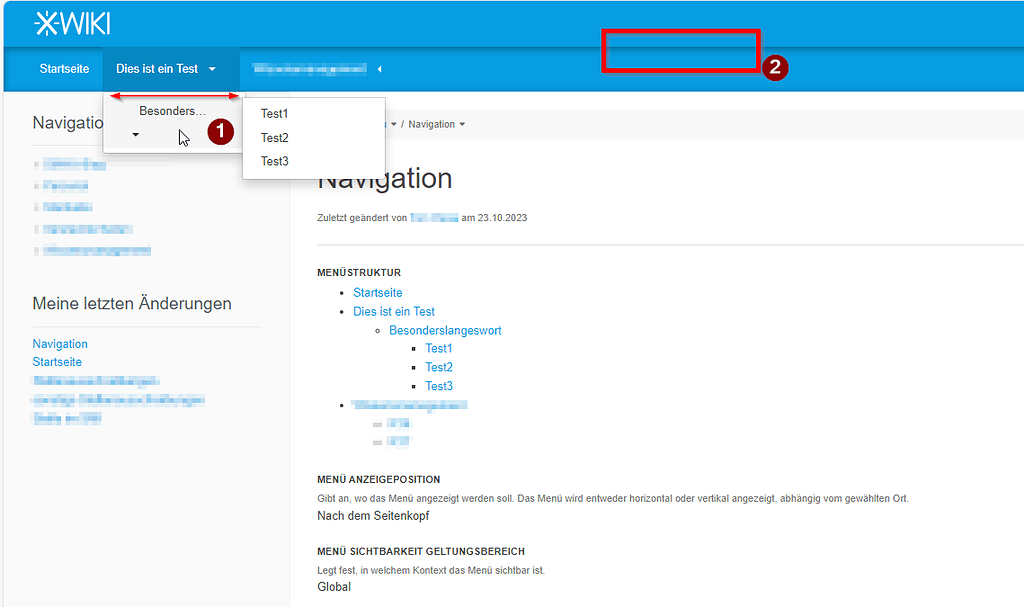This screenshot has height=607, width=1024.
Task: Open Startseite in the recent changes sidebar
Action: pos(57,362)
